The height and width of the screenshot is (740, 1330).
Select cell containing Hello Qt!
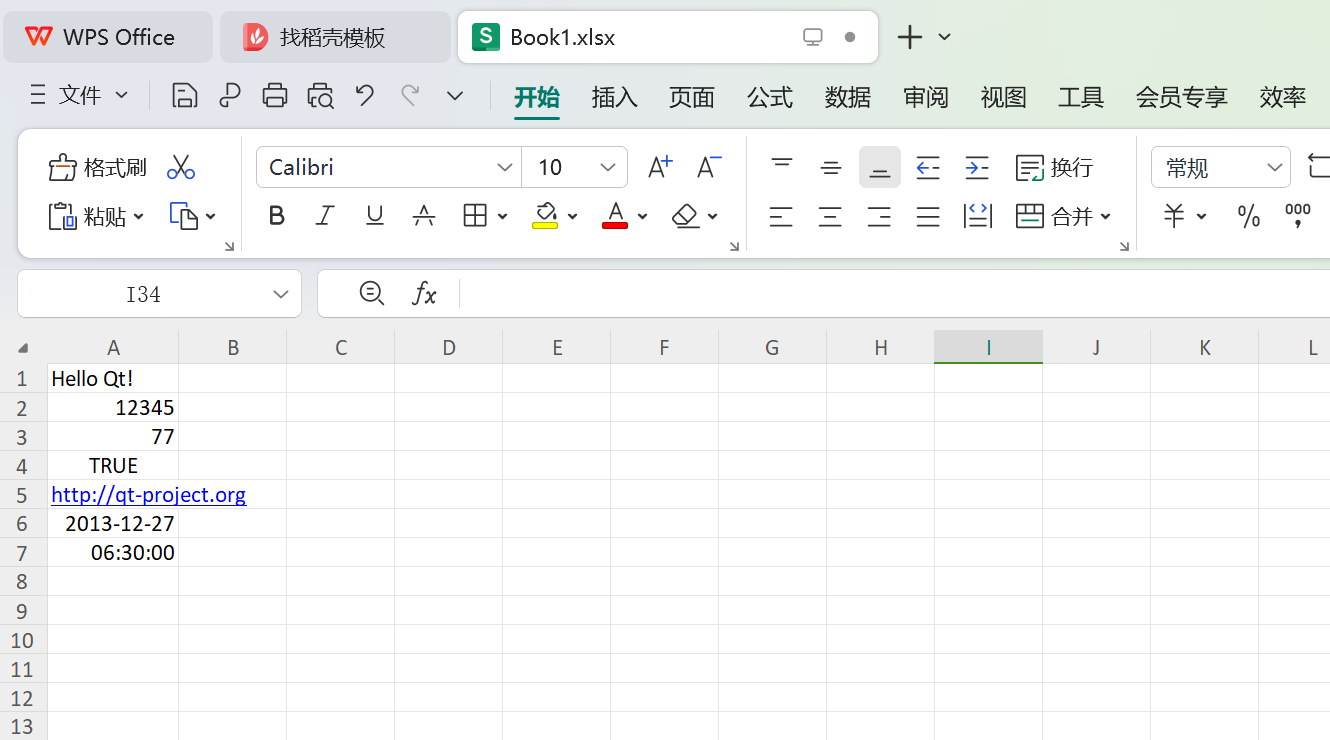coord(113,379)
